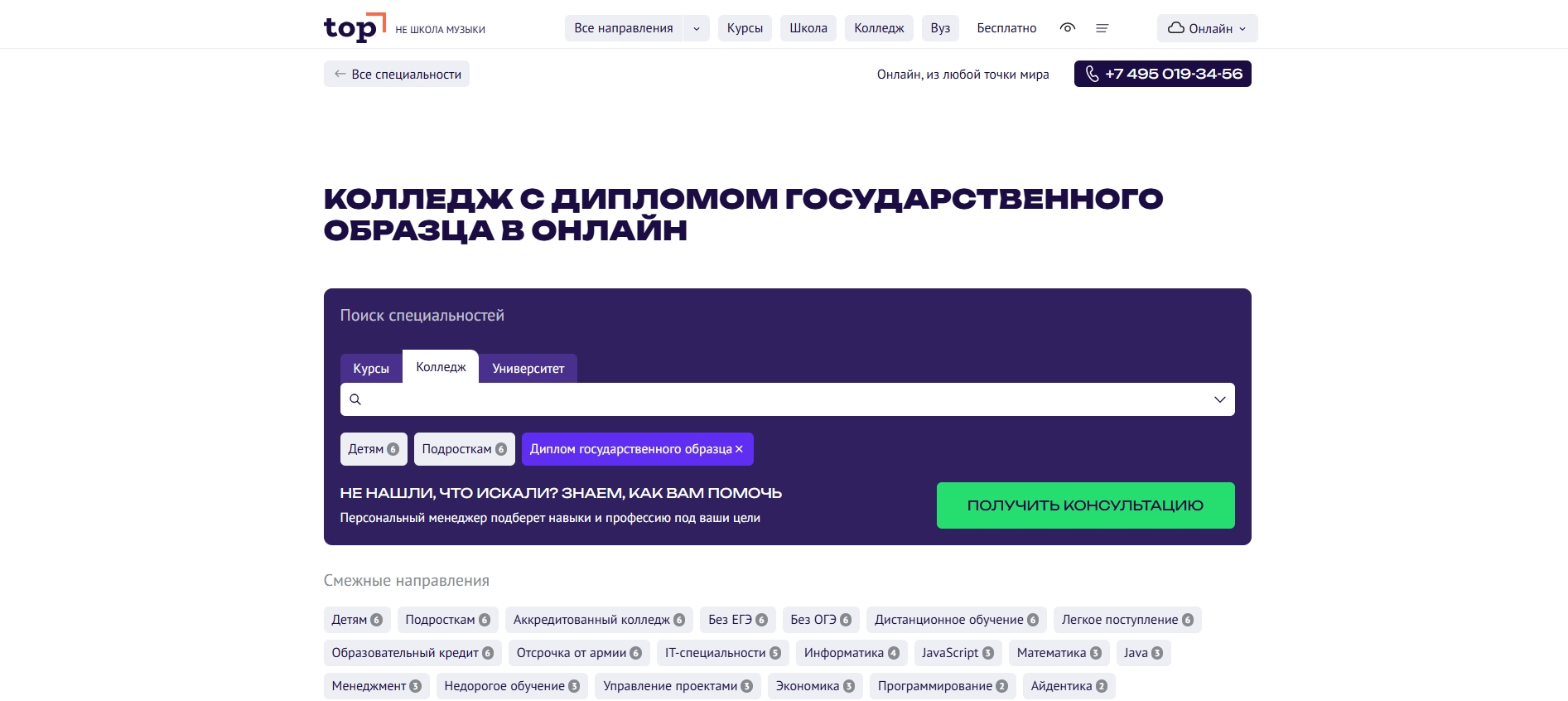Click the back arrow near Все специальности
1568x701 pixels.
tap(340, 74)
